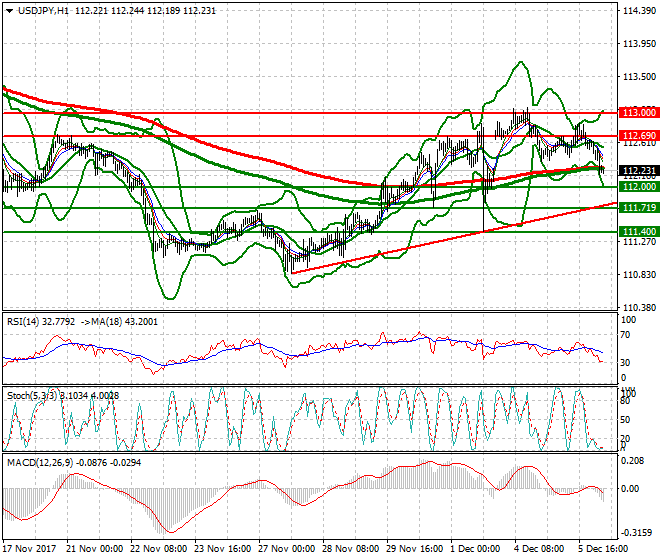This screenshot has height=560, width=660.
Task: Click the current price label 112.231
Action: pos(639,171)
